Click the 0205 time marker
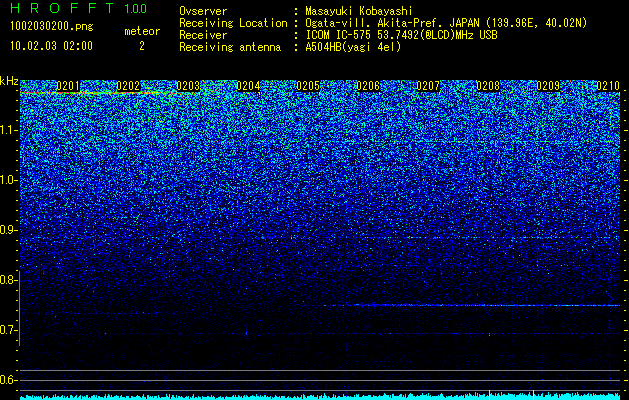The image size is (629, 400). pos(308,86)
